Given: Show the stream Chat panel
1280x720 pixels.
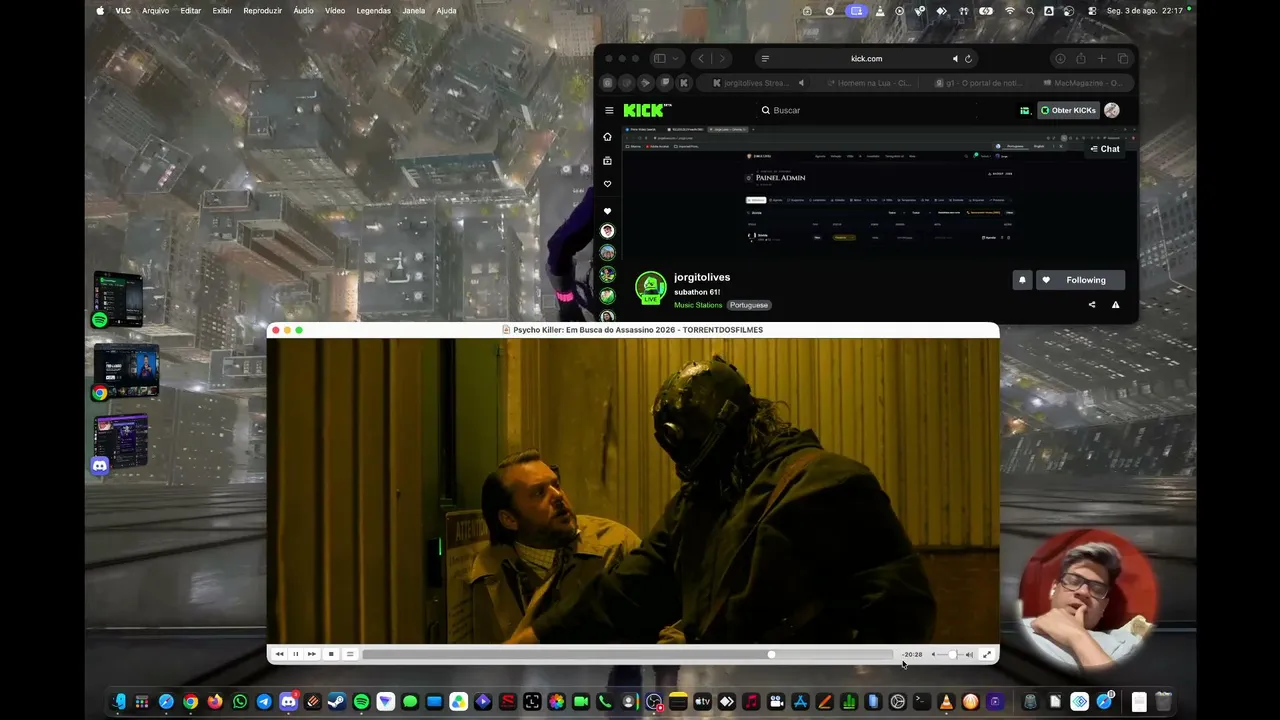Looking at the screenshot, I should [1105, 149].
